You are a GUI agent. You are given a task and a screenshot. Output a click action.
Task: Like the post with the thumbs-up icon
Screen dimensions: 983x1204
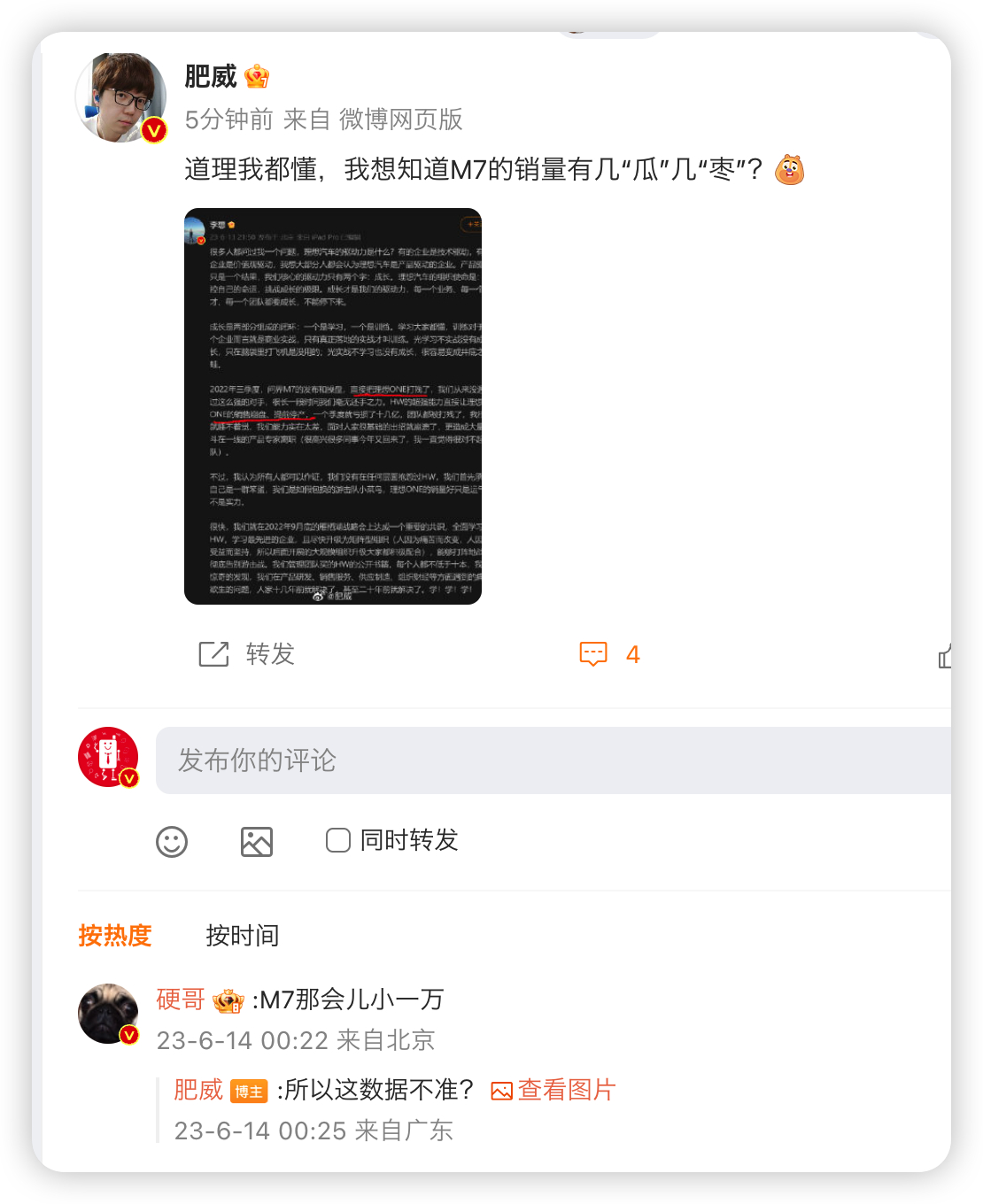click(944, 655)
